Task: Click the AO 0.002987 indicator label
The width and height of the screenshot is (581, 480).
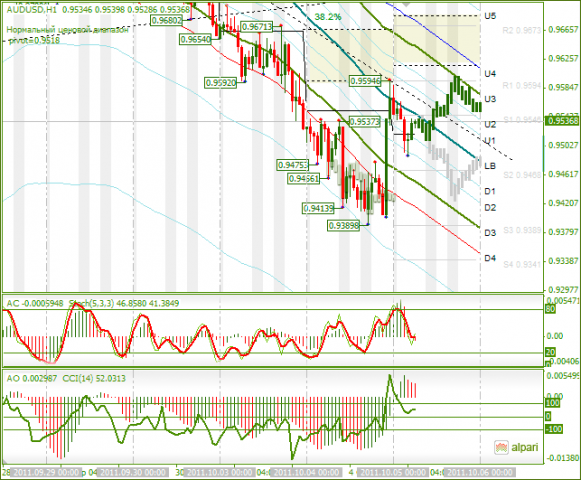Action: click(x=32, y=378)
